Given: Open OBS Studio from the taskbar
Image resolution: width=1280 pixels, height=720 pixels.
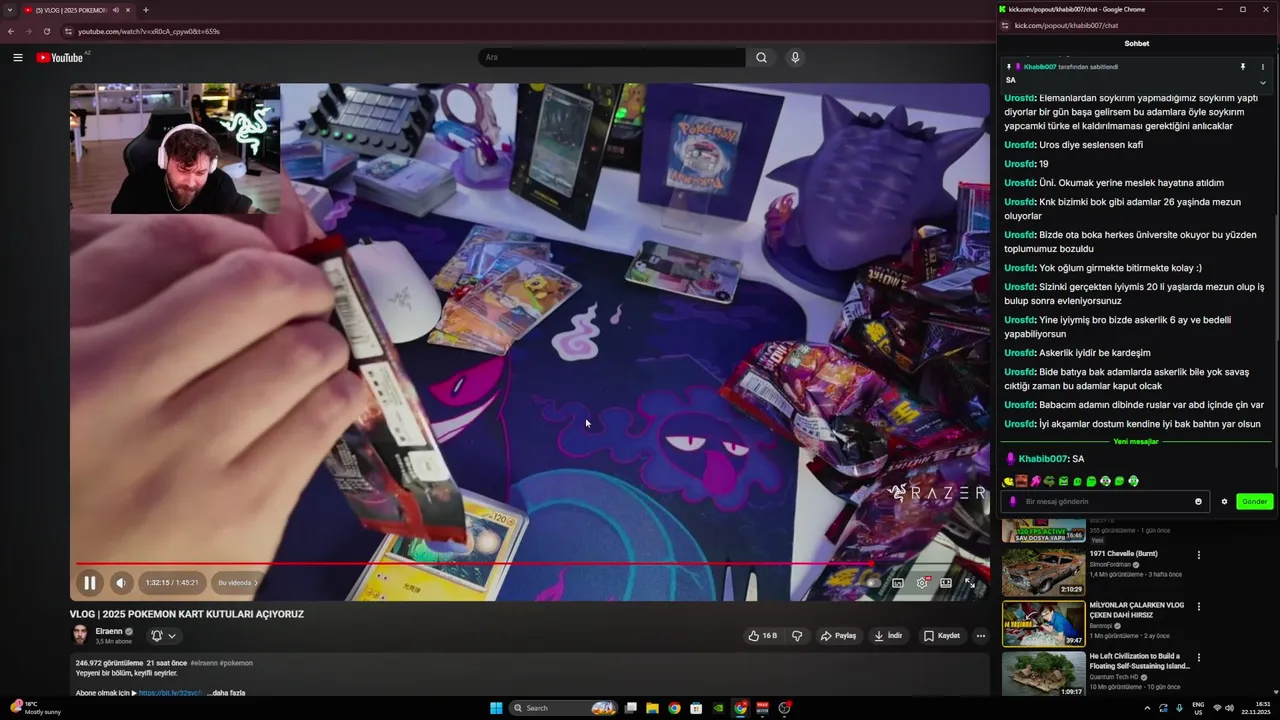Looking at the screenshot, I should tap(785, 708).
